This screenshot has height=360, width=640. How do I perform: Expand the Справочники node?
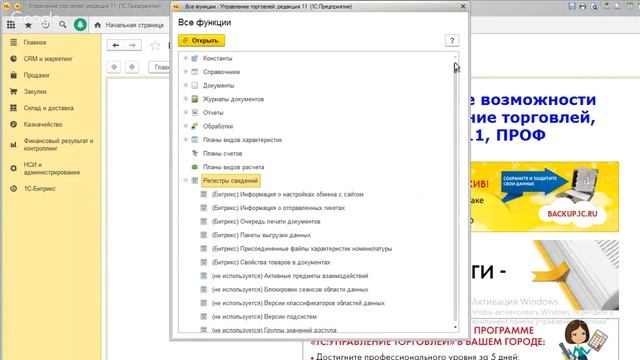[x=186, y=72]
